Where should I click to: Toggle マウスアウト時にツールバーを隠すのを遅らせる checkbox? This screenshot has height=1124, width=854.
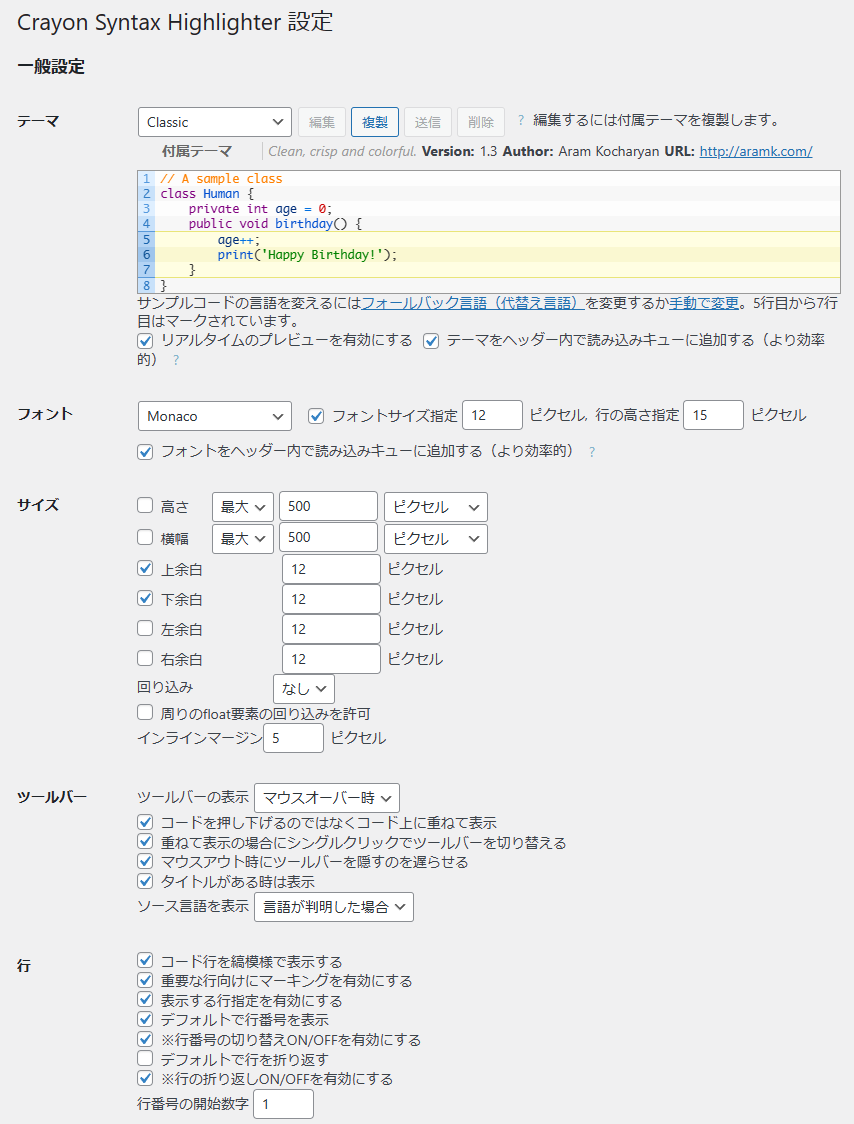click(146, 861)
